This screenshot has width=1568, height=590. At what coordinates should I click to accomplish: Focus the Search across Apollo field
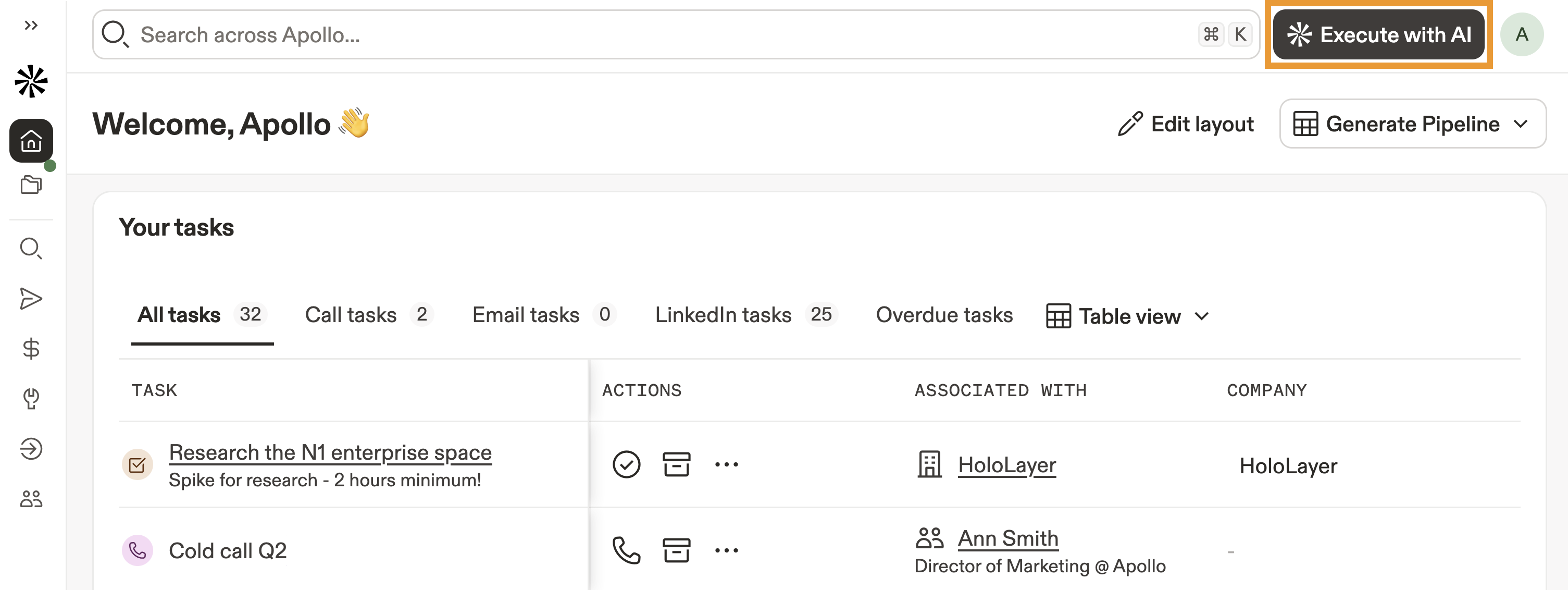pyautogui.click(x=664, y=35)
